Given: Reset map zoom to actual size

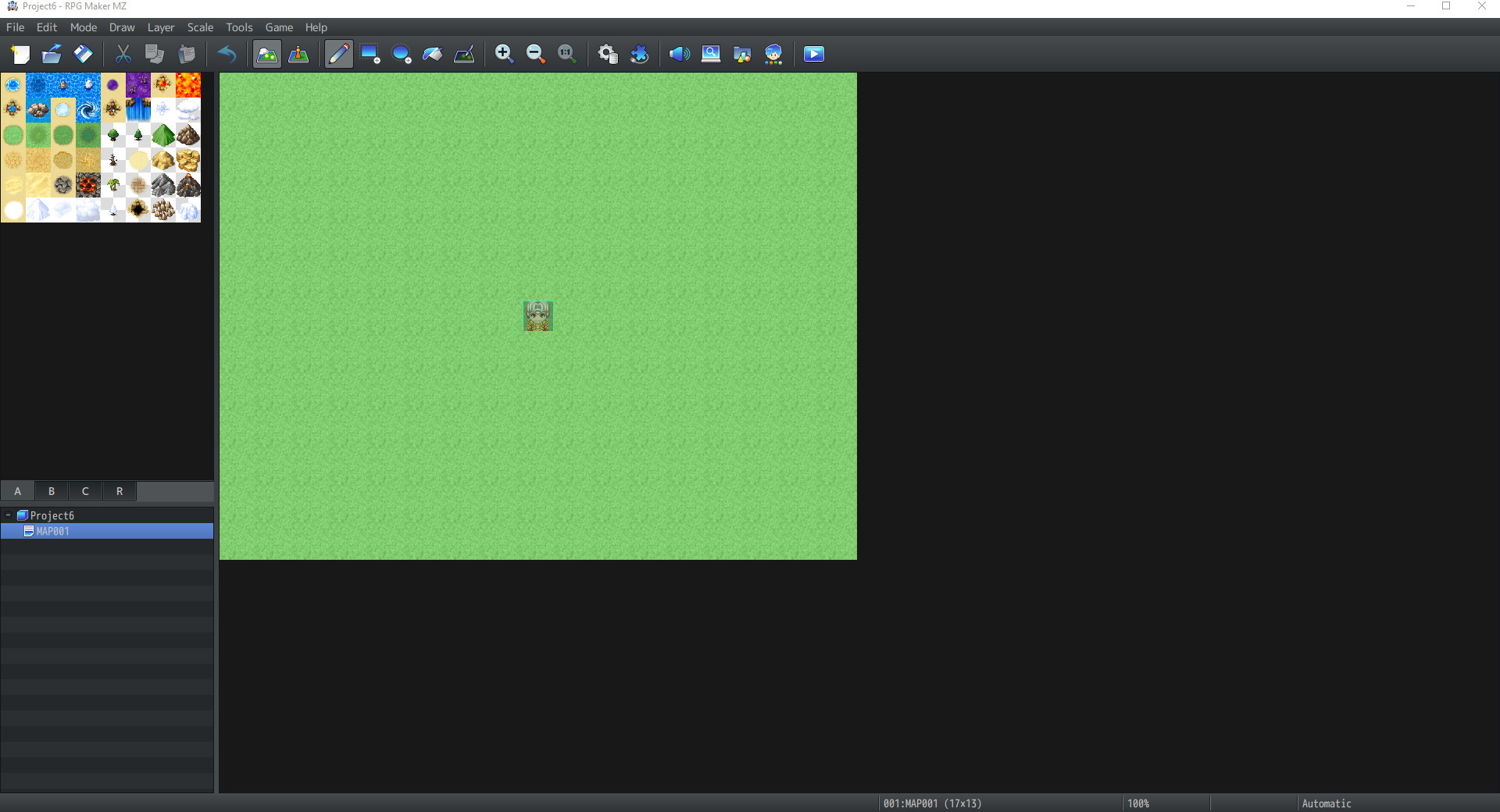Looking at the screenshot, I should [x=566, y=54].
